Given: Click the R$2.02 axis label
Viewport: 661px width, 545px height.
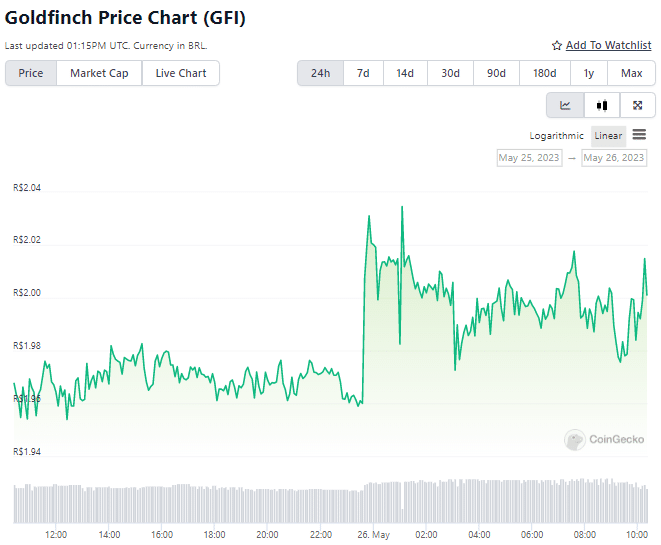Looking at the screenshot, I should (27, 240).
